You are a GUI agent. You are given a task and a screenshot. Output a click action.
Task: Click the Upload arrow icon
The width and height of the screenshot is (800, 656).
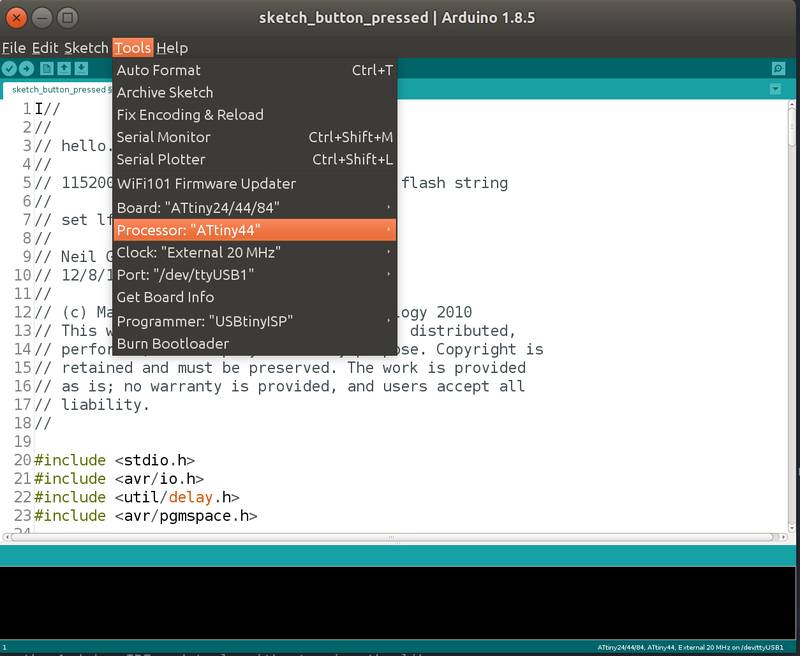click(x=26, y=69)
